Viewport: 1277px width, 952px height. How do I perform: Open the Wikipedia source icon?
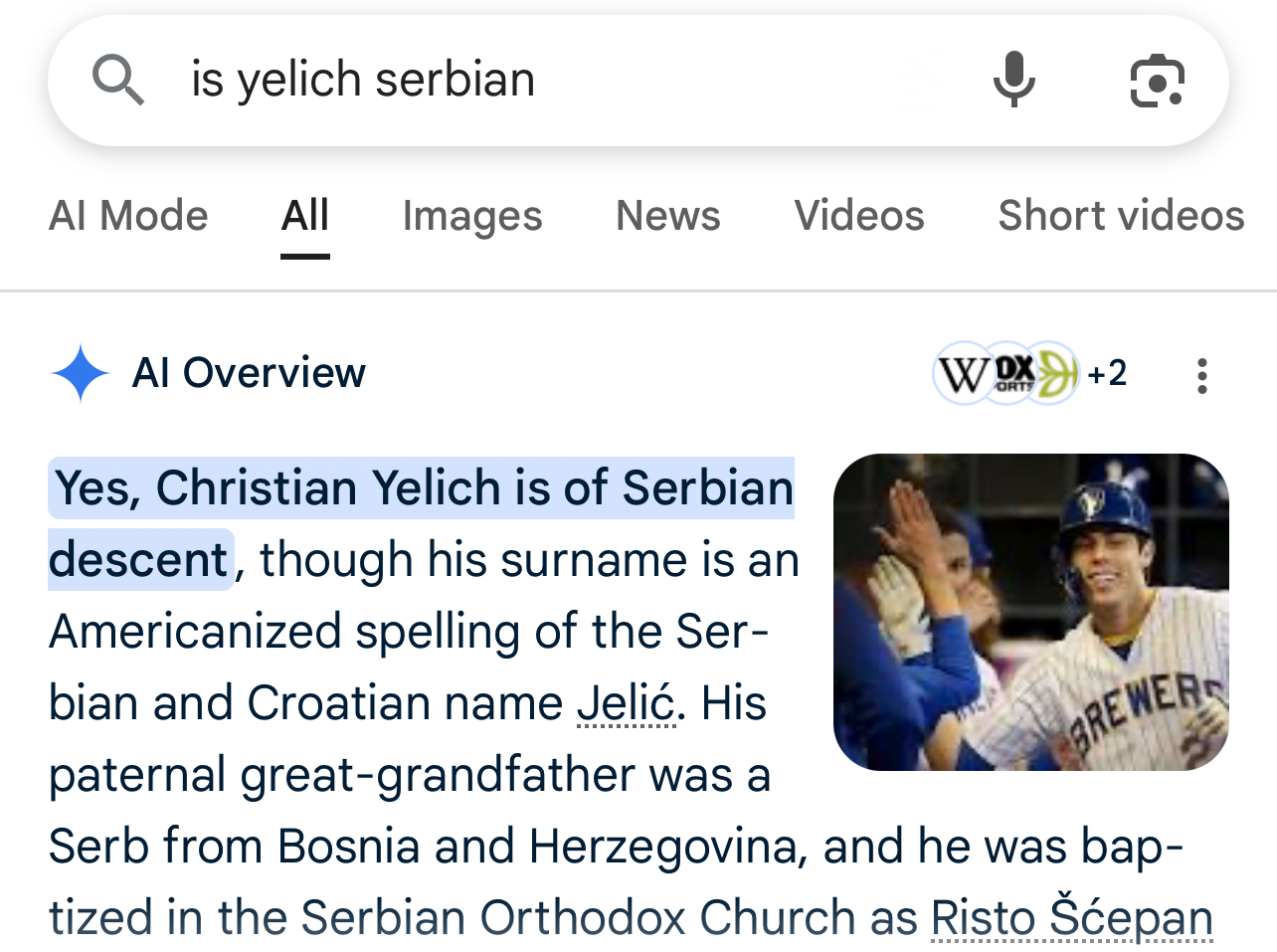click(x=960, y=375)
